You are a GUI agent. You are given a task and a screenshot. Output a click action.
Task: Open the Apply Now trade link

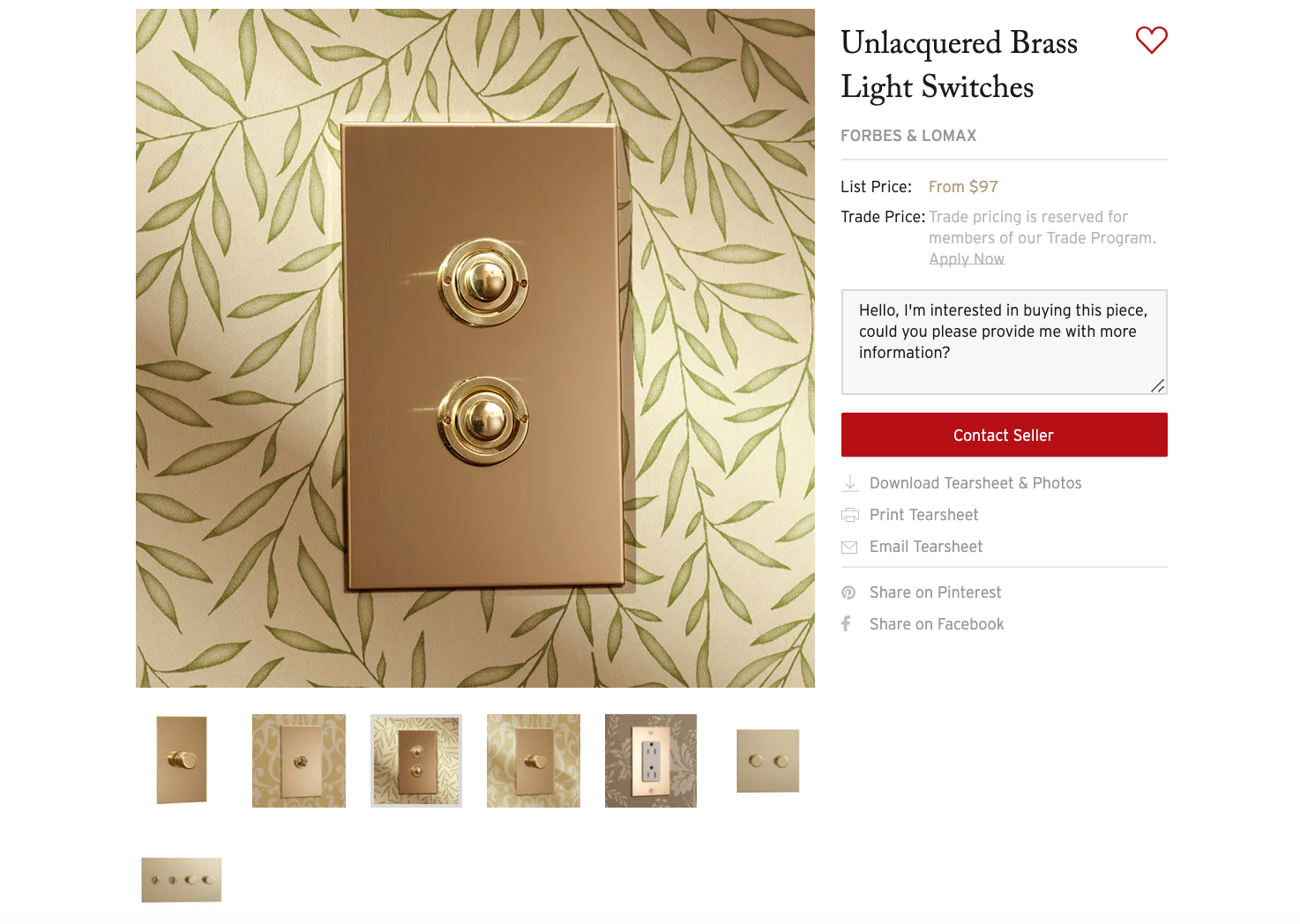tap(967, 259)
